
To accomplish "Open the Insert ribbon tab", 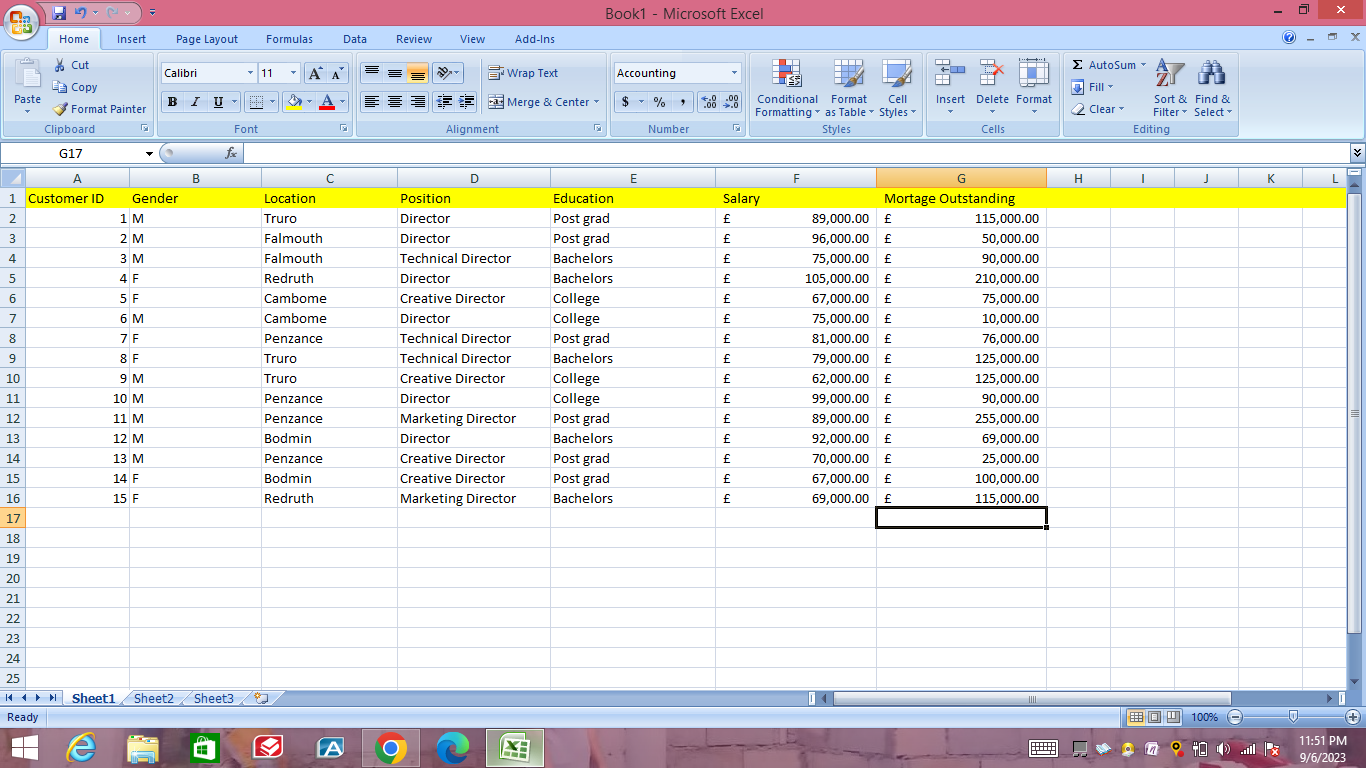I will [131, 39].
